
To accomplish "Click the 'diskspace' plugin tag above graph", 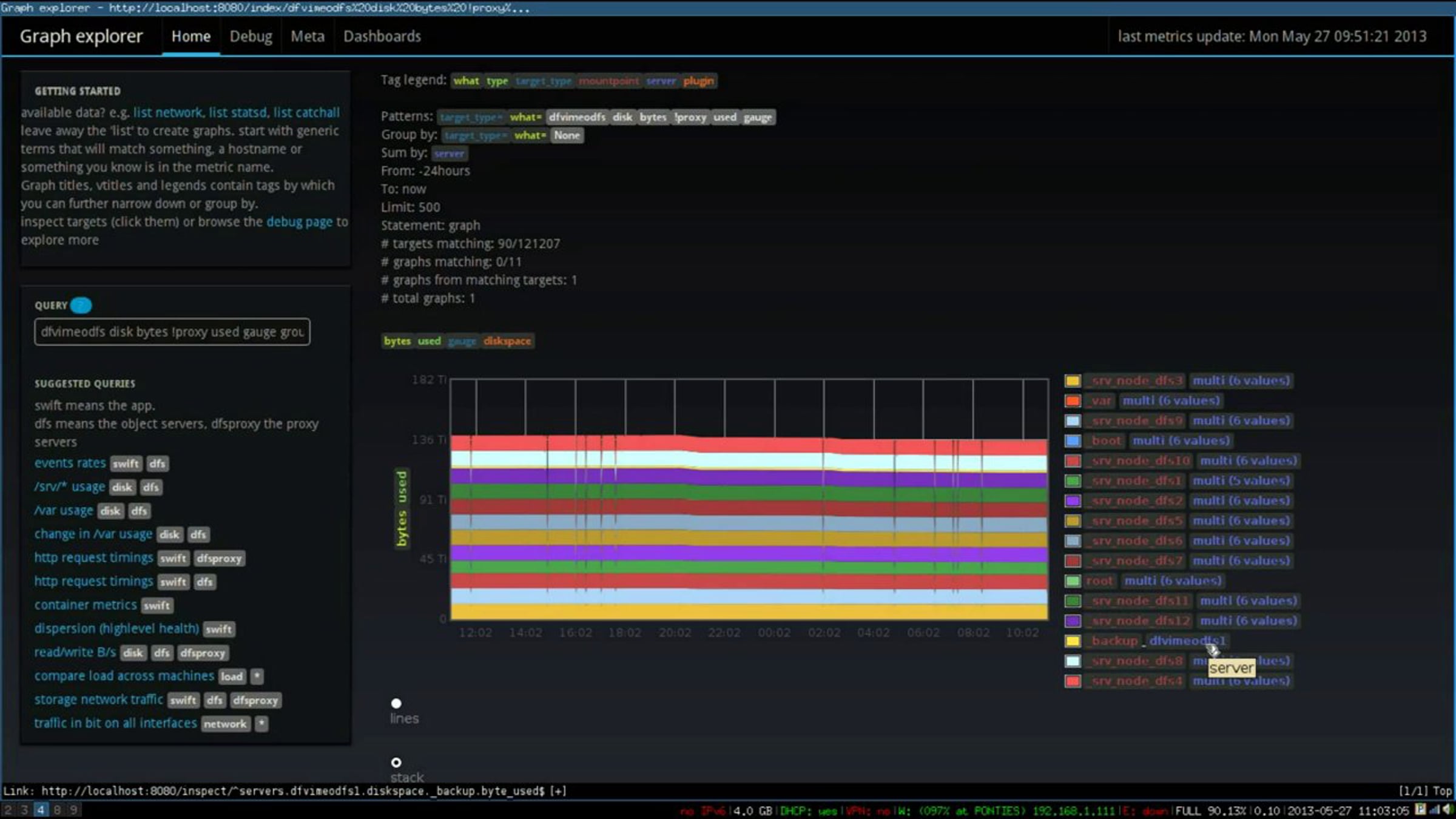I will click(x=507, y=341).
